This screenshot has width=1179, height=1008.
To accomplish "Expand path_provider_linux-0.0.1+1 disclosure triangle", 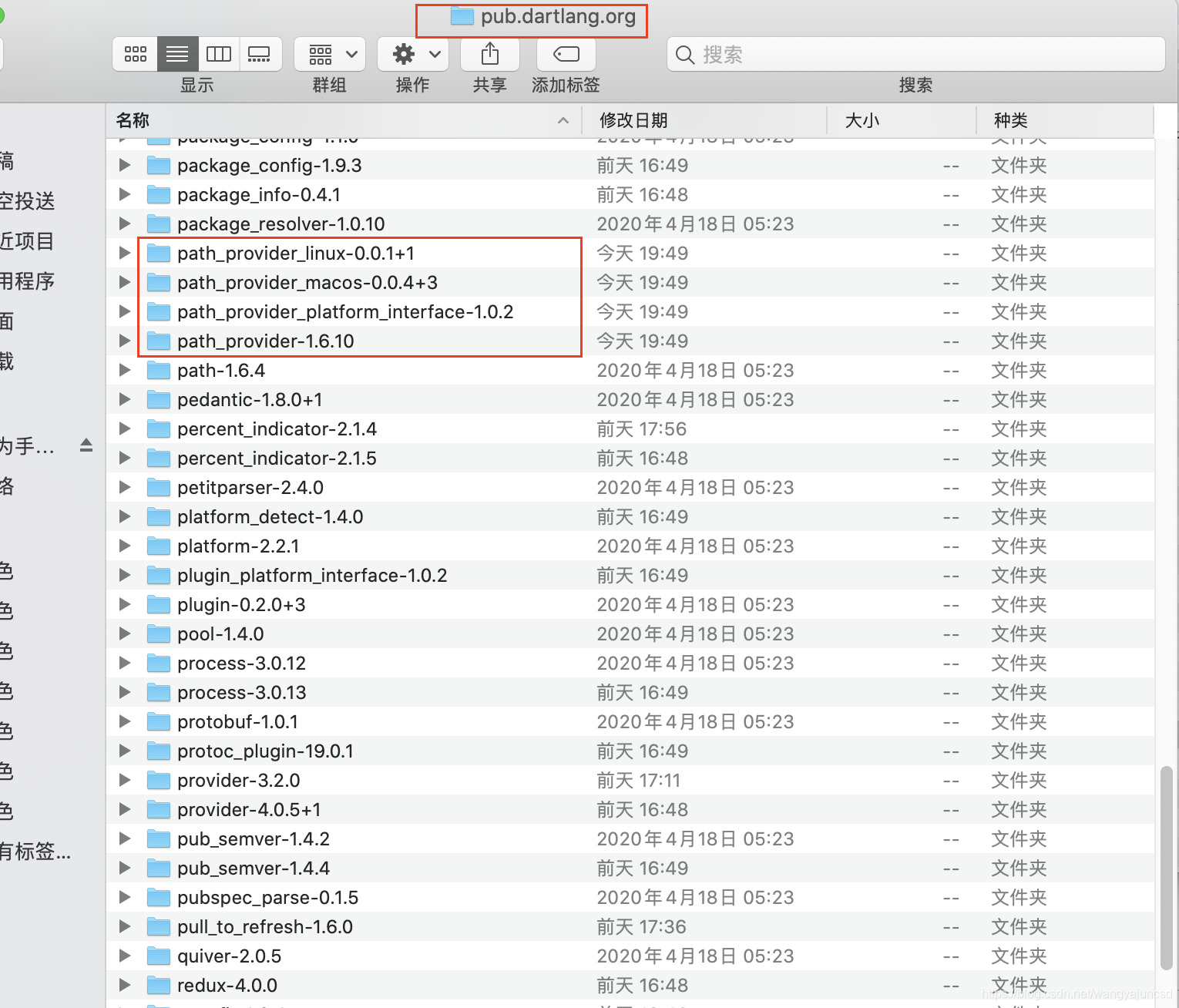I will click(x=124, y=253).
